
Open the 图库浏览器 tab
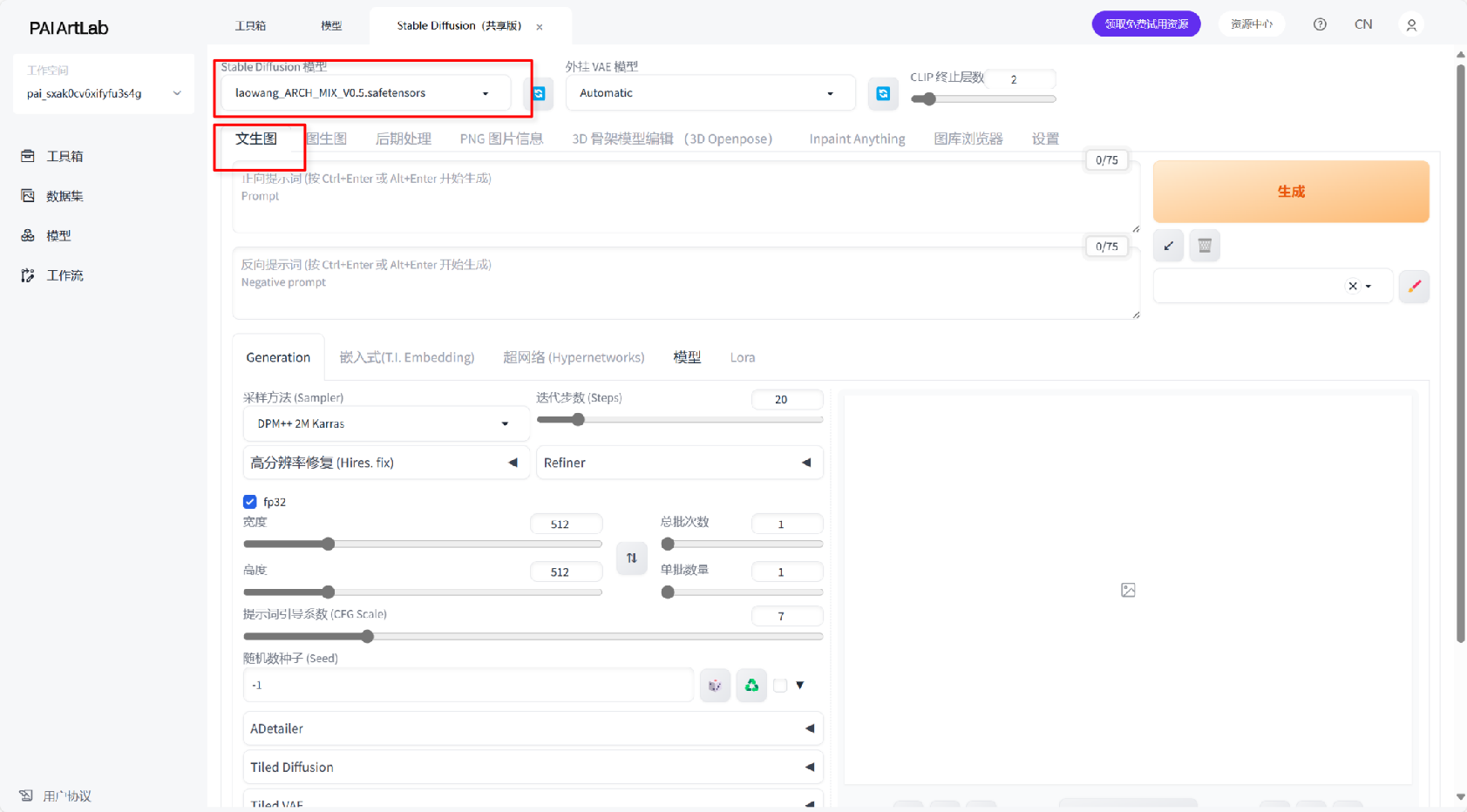[x=968, y=139]
